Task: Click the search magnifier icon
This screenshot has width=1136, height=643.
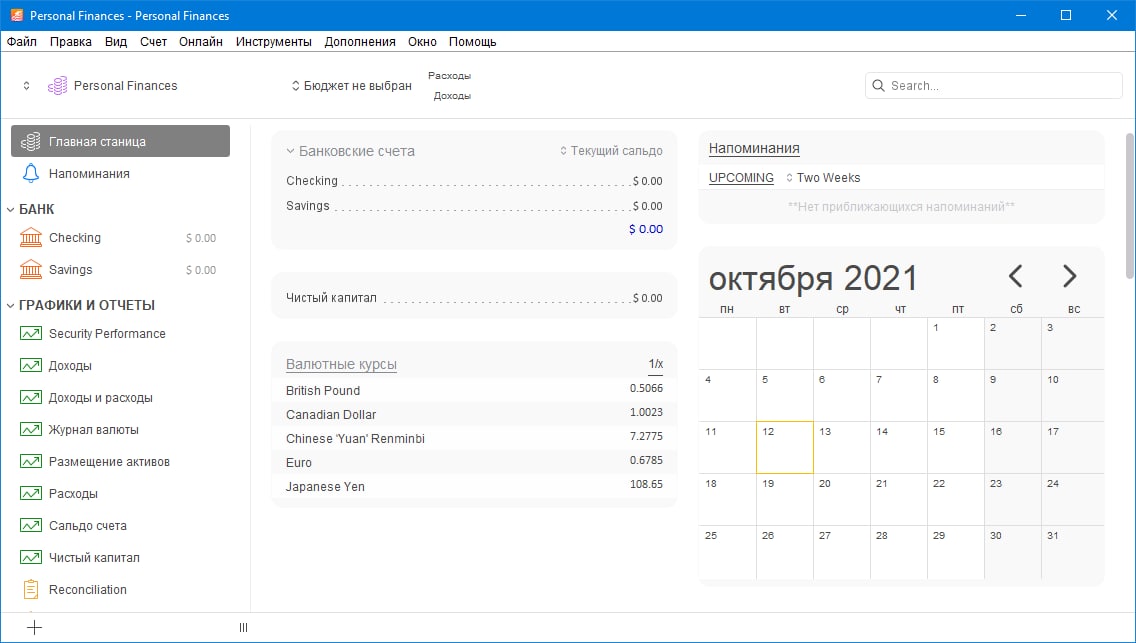Action: click(878, 85)
